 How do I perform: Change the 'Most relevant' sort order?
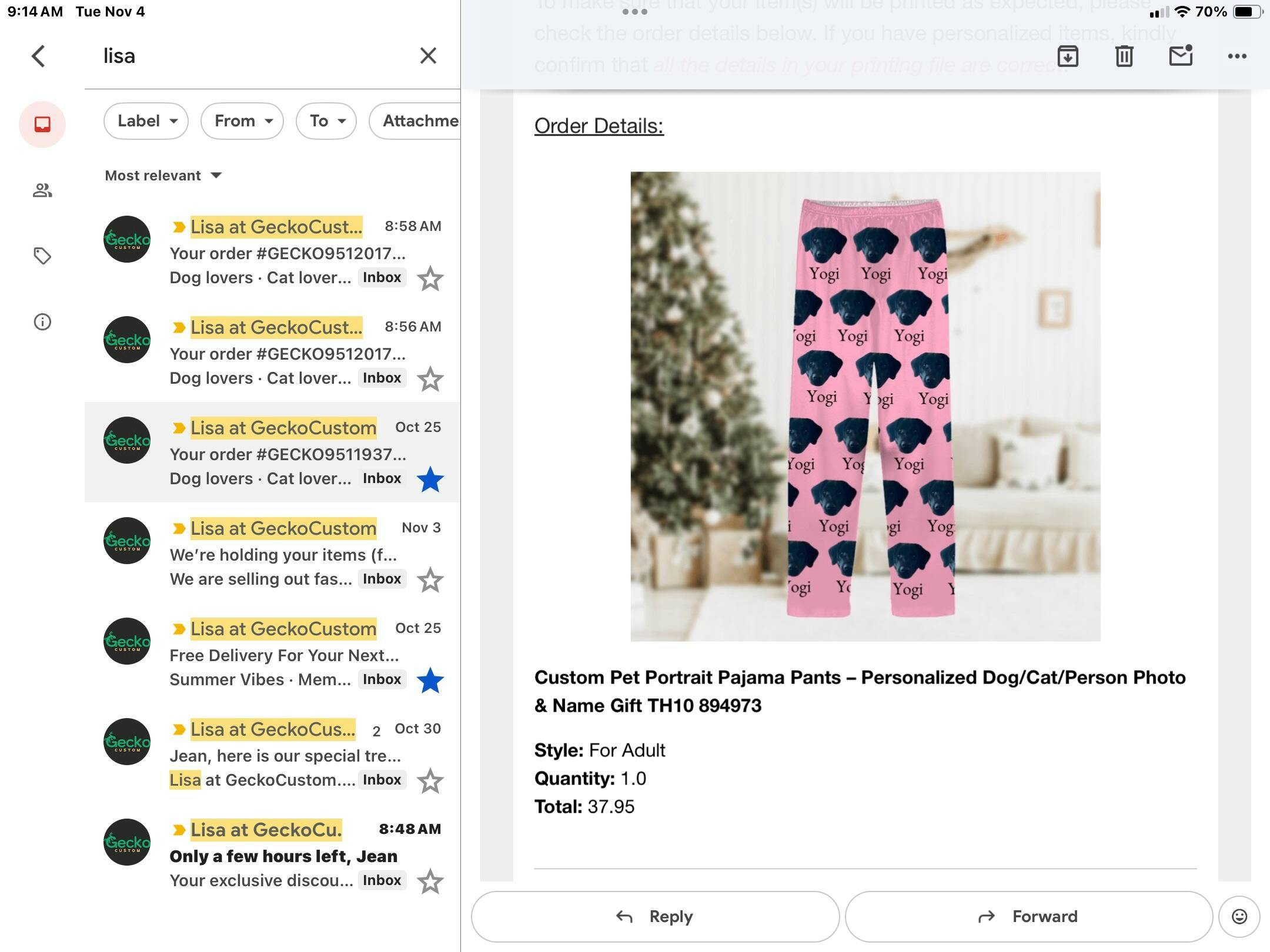(x=163, y=176)
